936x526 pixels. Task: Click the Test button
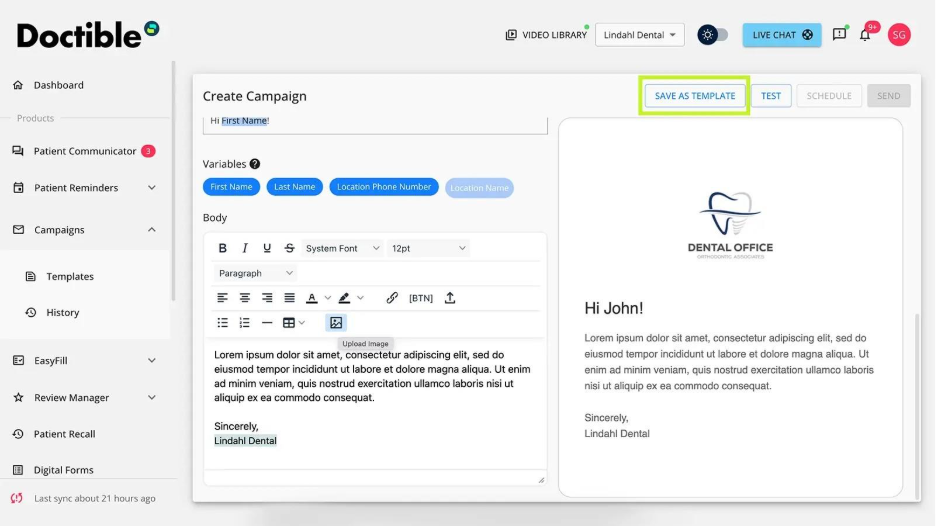(x=771, y=96)
